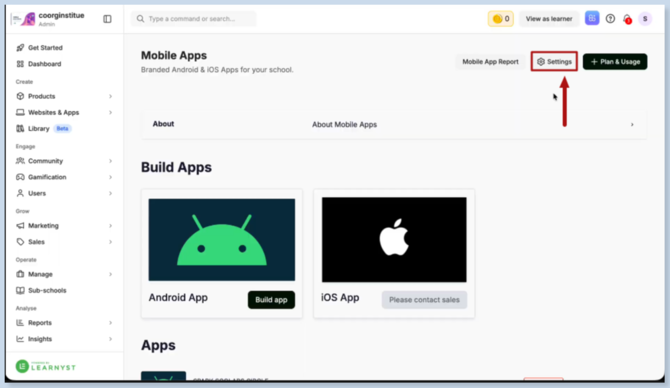Expand the Products submenu chevron

coord(110,96)
